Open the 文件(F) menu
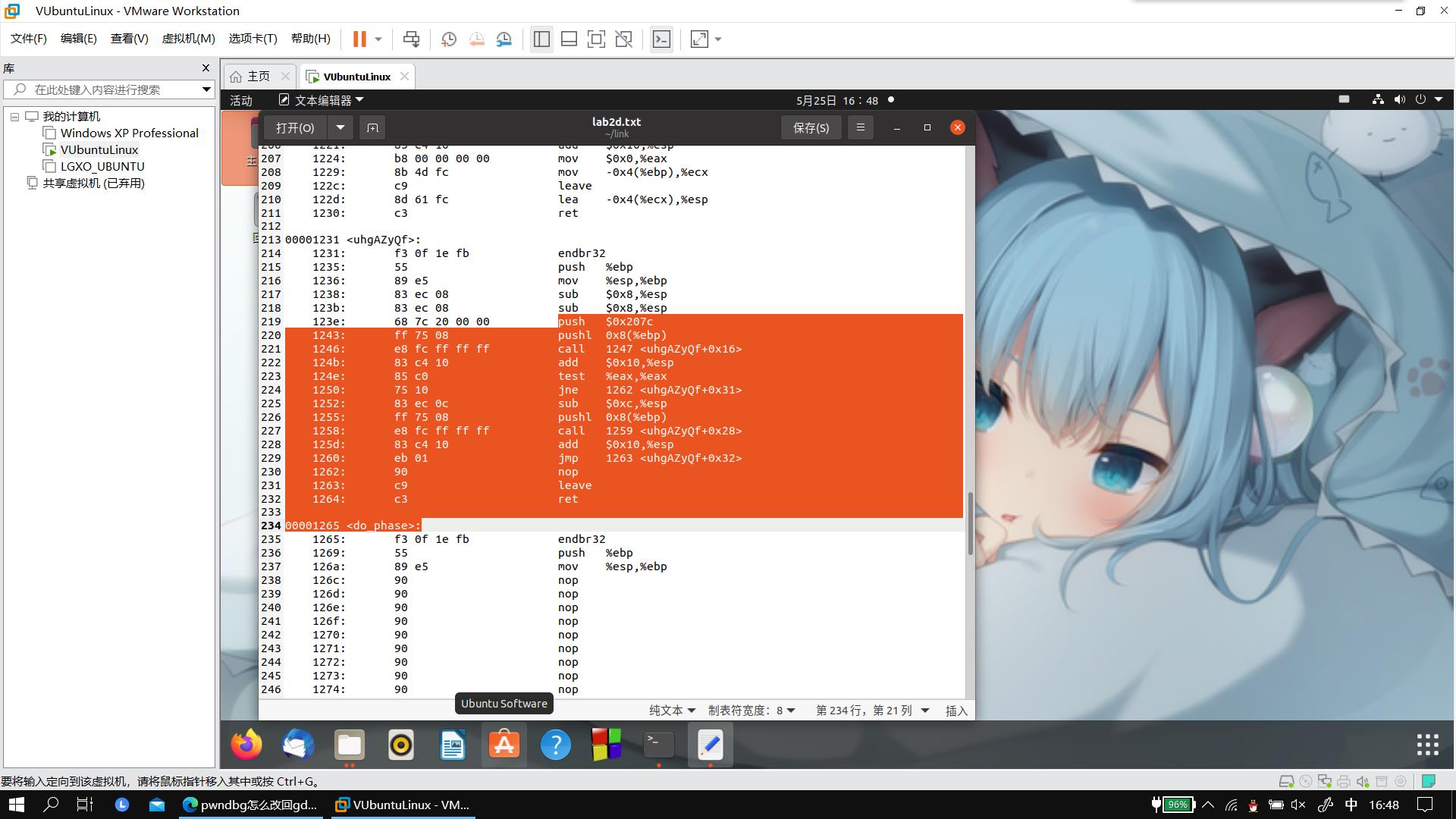The width and height of the screenshot is (1456, 819). 28,39
